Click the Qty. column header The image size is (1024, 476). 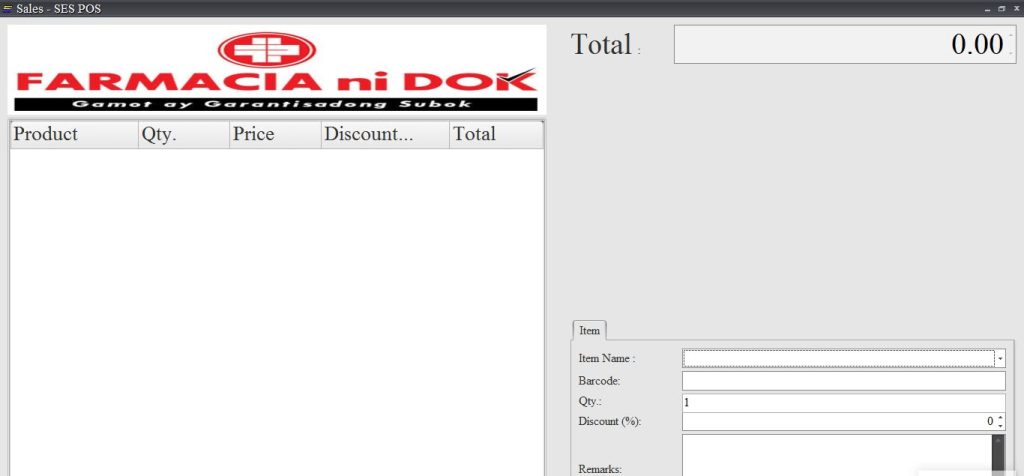point(183,134)
